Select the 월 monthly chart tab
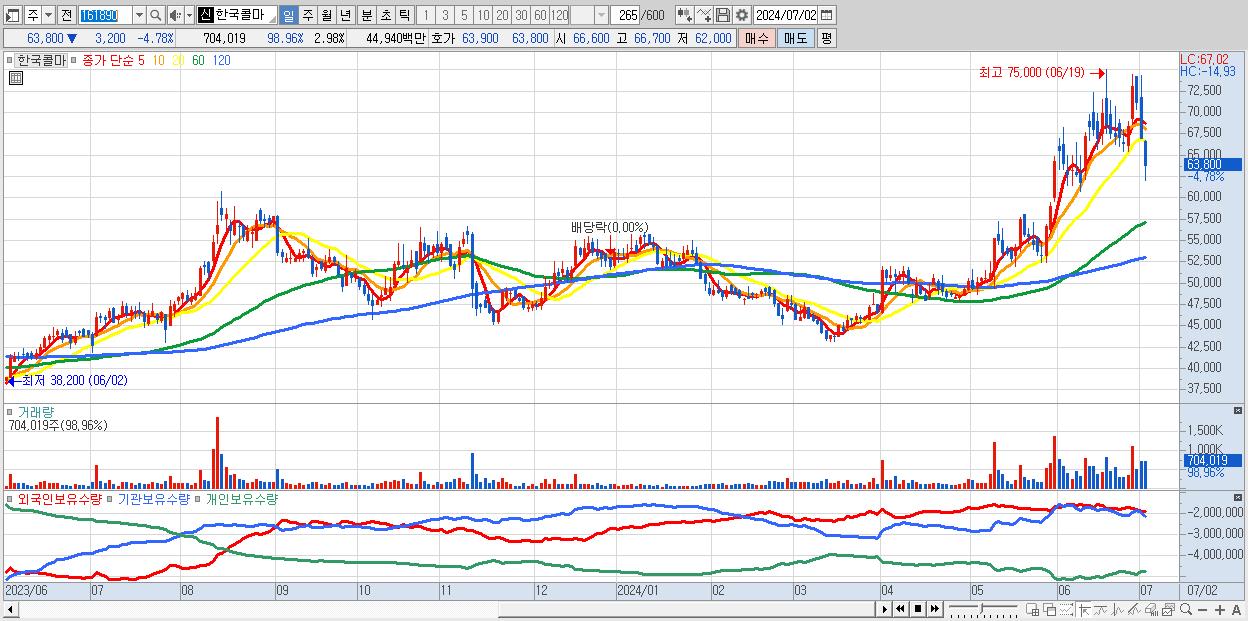This screenshot has width=1248, height=621. [x=326, y=15]
